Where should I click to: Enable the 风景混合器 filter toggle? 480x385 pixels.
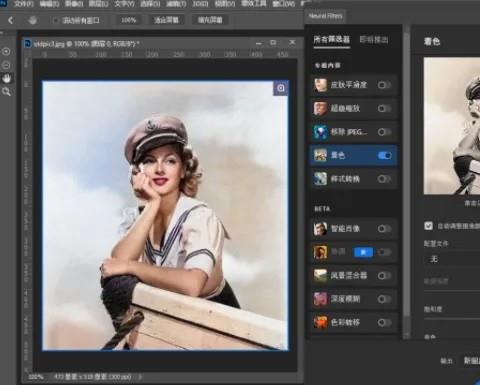coord(384,276)
